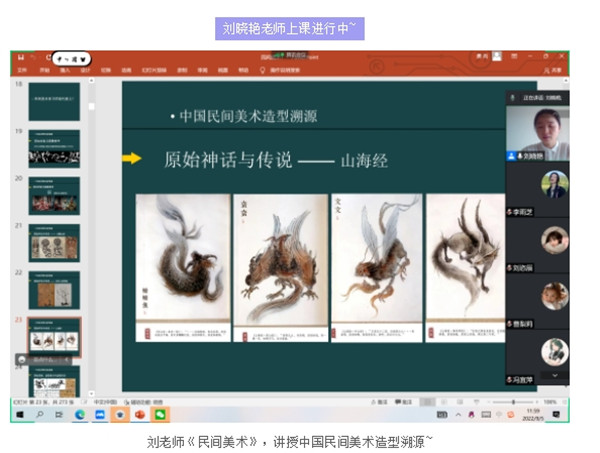600x453 pixels.
Task: Switch to the 插入 ribbon tab
Action: [65, 70]
